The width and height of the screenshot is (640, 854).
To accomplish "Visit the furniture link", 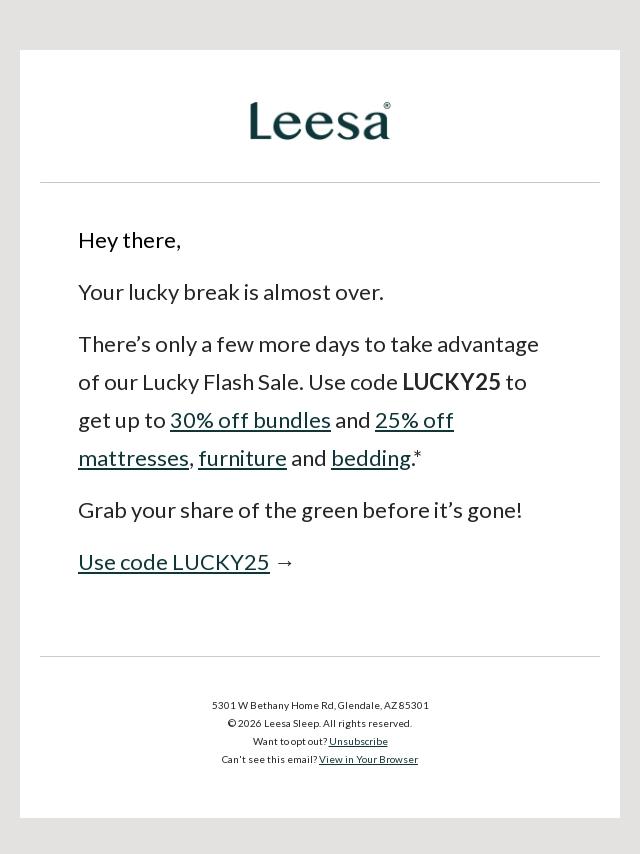I will tap(242, 459).
